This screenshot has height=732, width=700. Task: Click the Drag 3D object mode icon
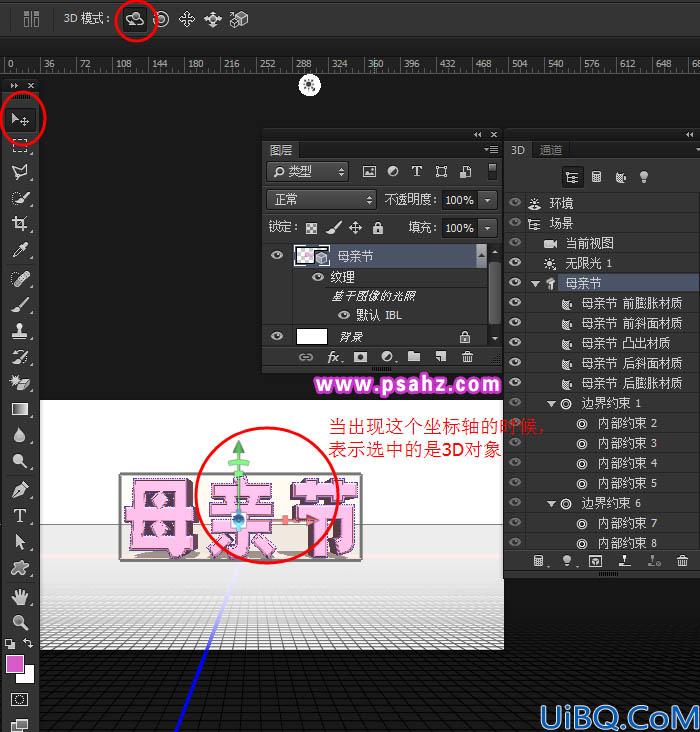187,20
